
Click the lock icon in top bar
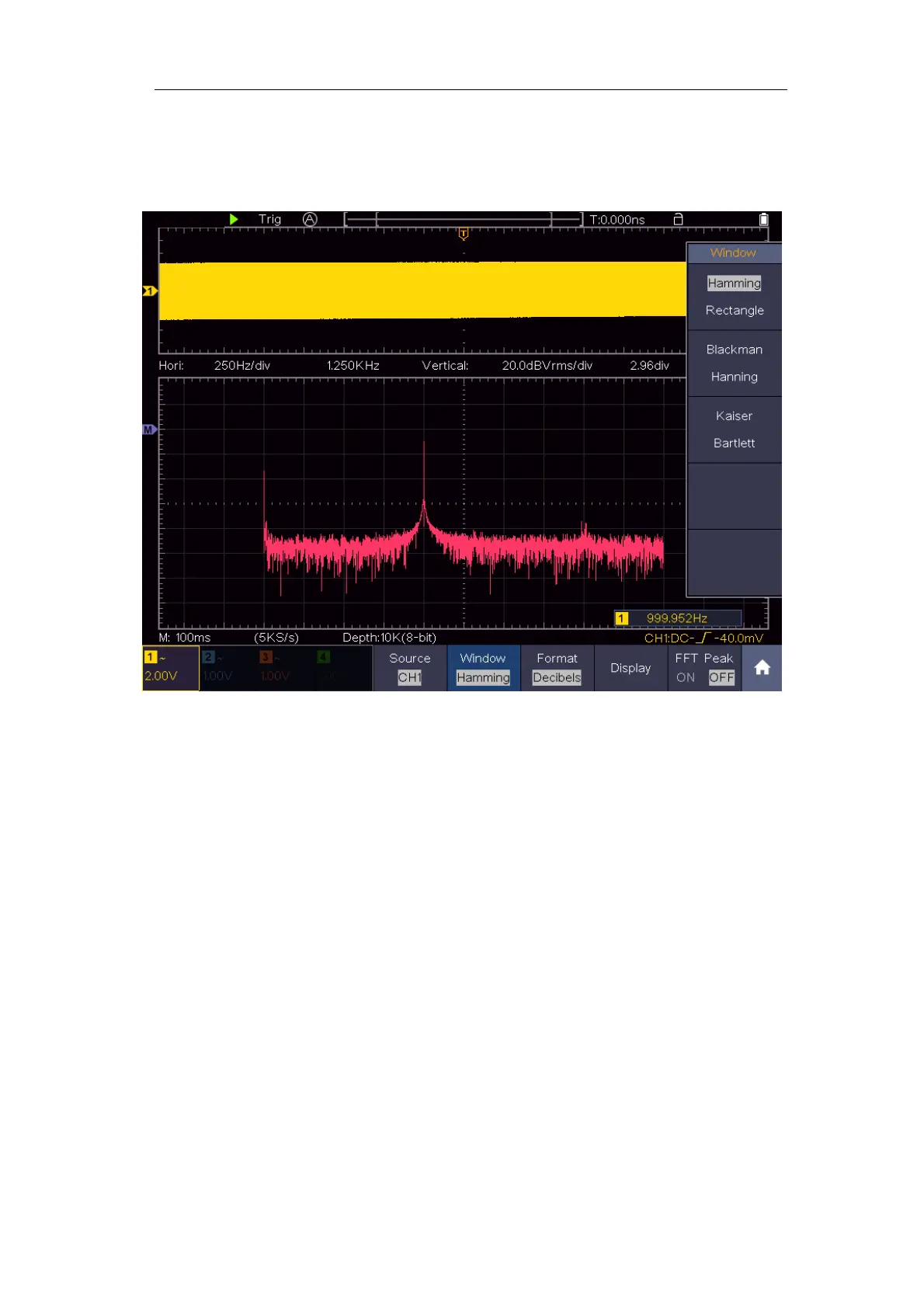pos(678,219)
